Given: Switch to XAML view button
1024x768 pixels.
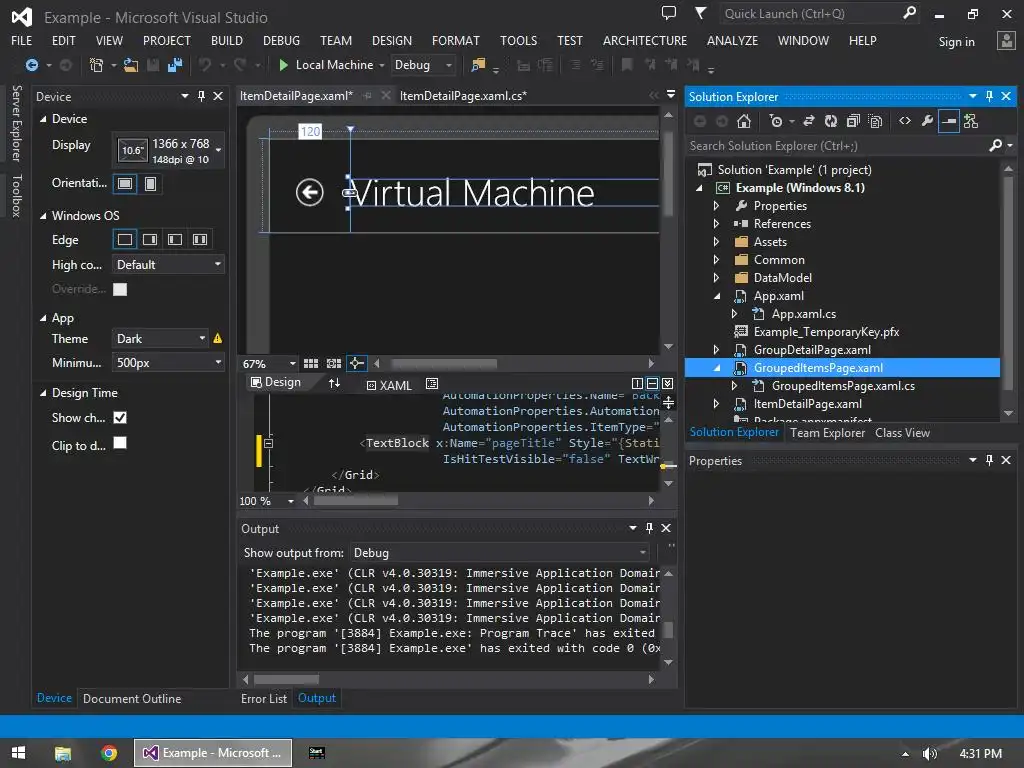Looking at the screenshot, I should pyautogui.click(x=389, y=385).
